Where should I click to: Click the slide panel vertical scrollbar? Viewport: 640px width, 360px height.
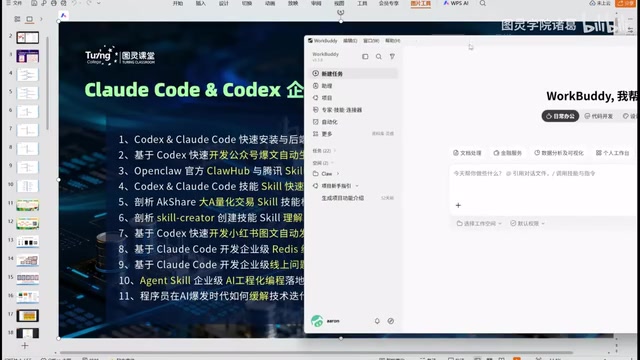pos(48,84)
